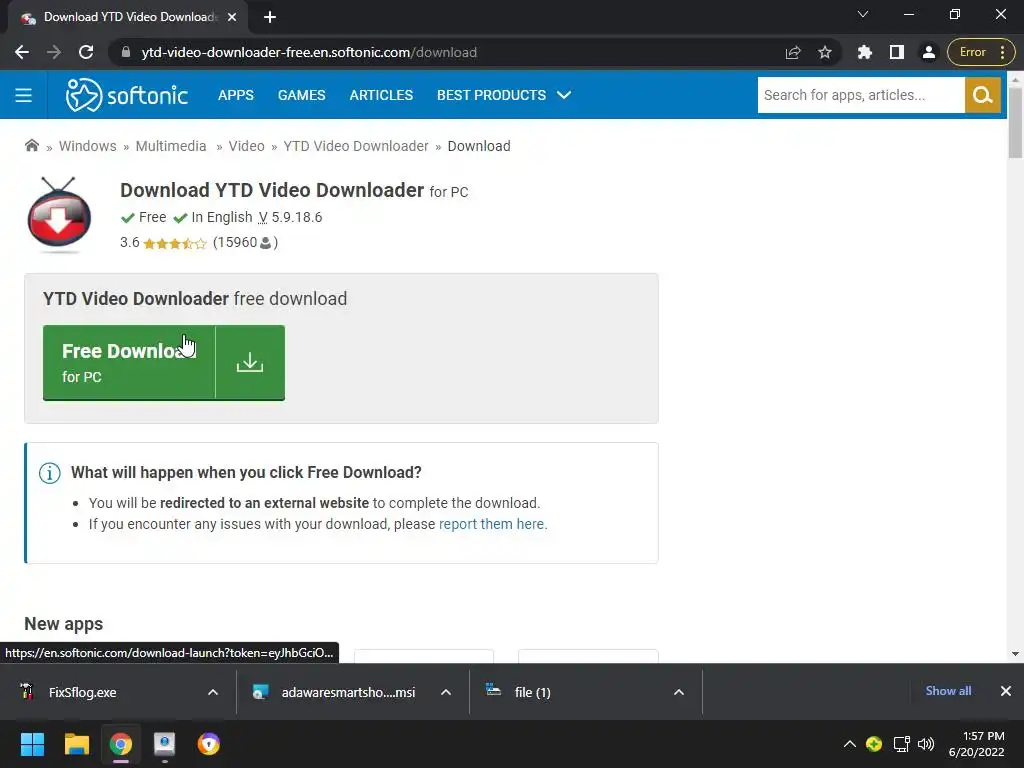
Task: Reload the page
Action: [86, 52]
